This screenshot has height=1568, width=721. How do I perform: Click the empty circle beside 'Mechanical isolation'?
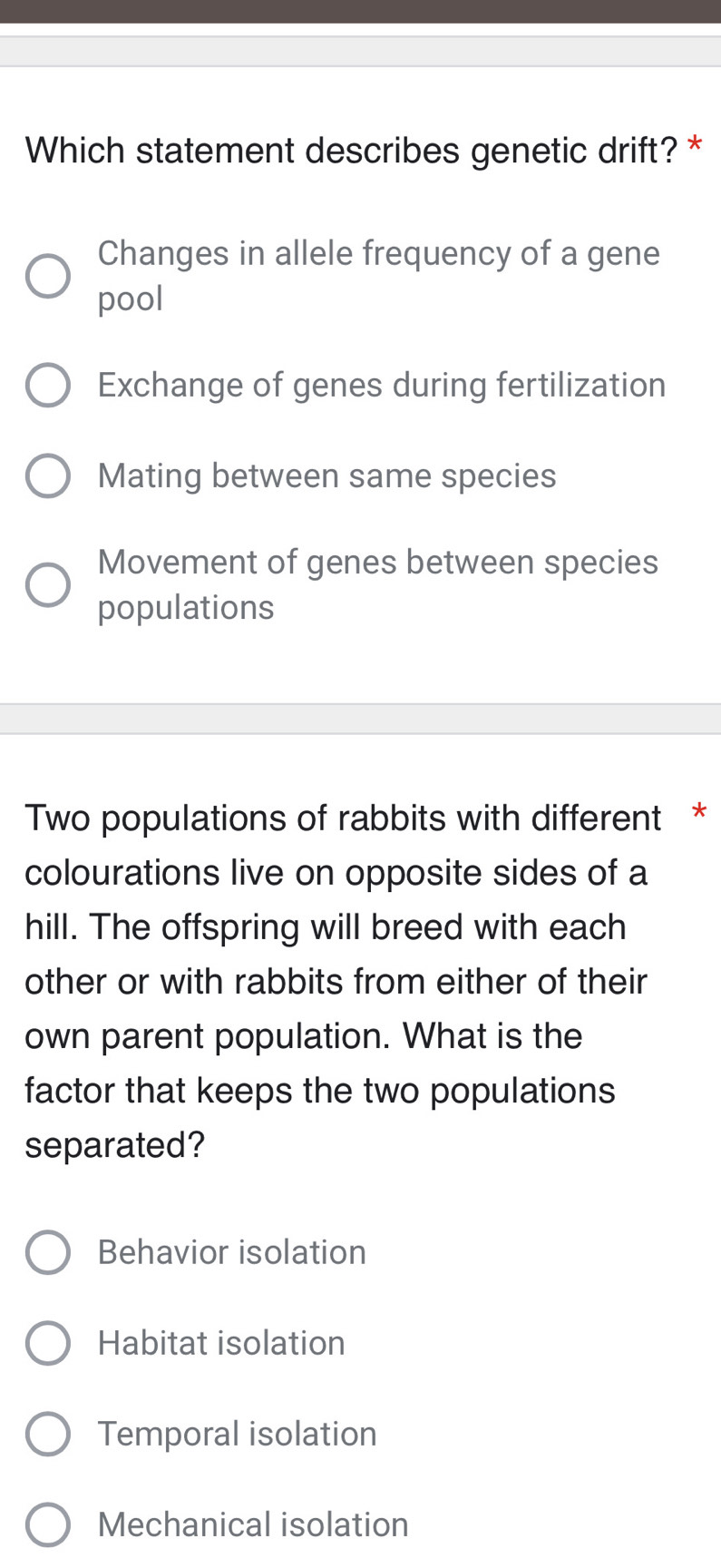tap(48, 1524)
